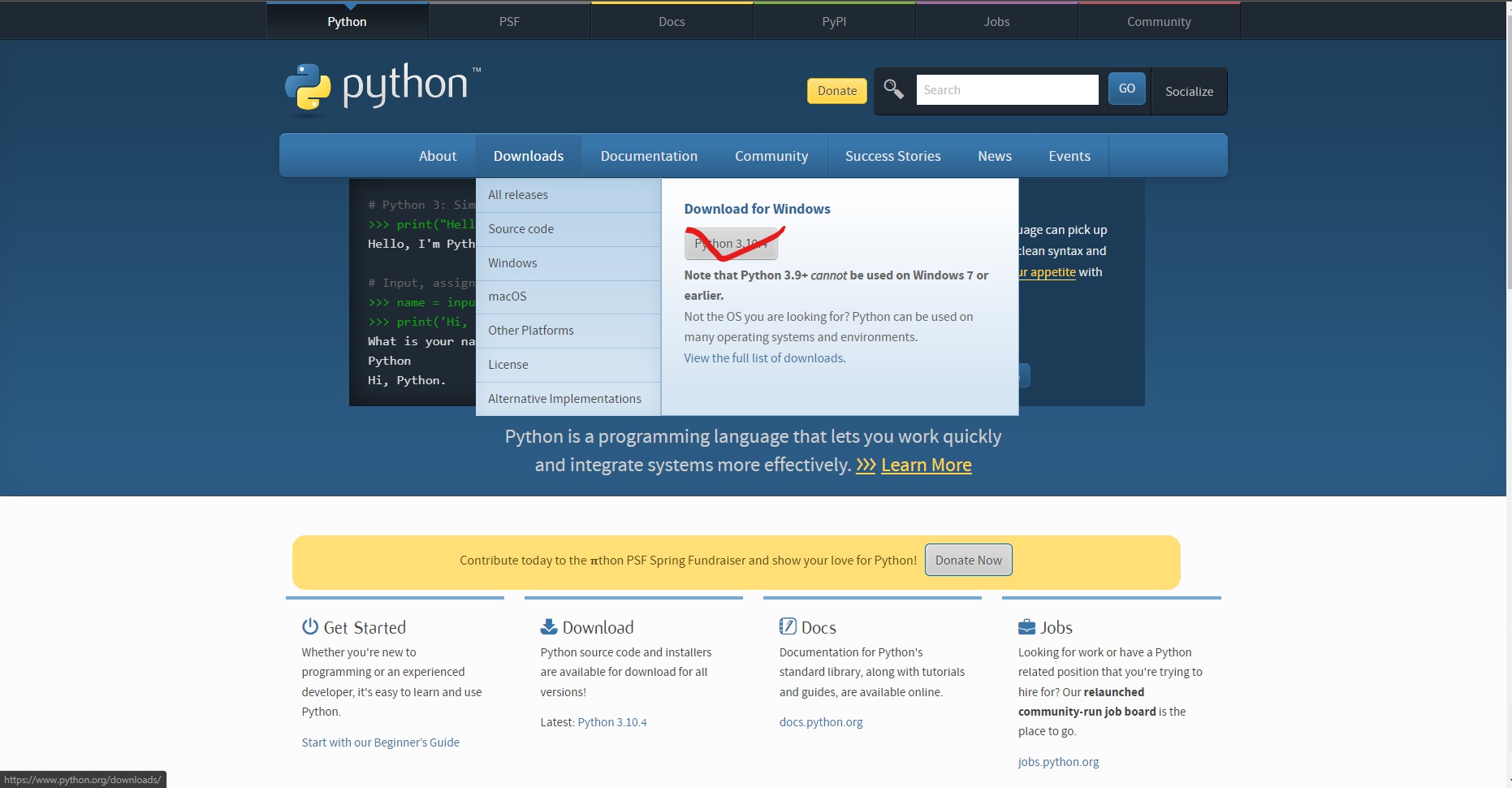This screenshot has width=1512, height=788.
Task: Open the jobs.python.org link
Action: pyautogui.click(x=1058, y=762)
